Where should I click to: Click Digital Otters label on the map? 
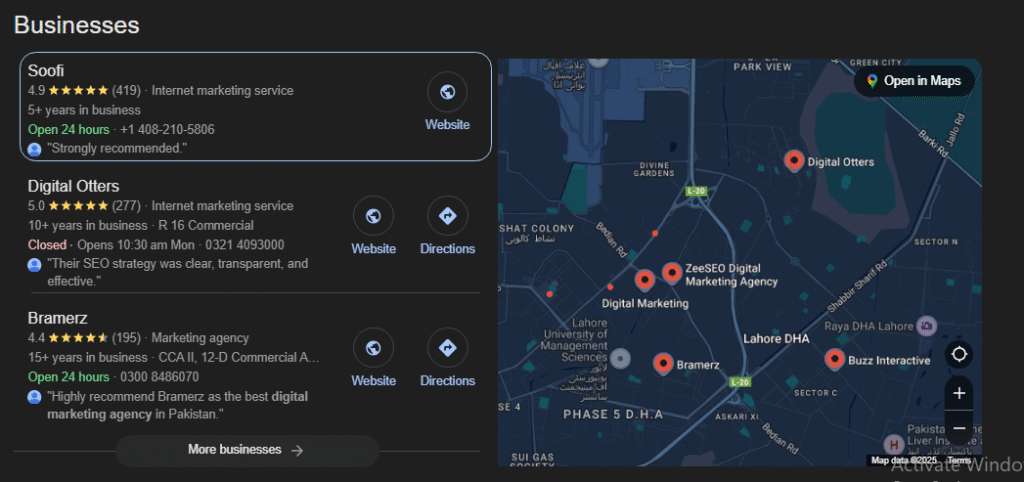(840, 162)
